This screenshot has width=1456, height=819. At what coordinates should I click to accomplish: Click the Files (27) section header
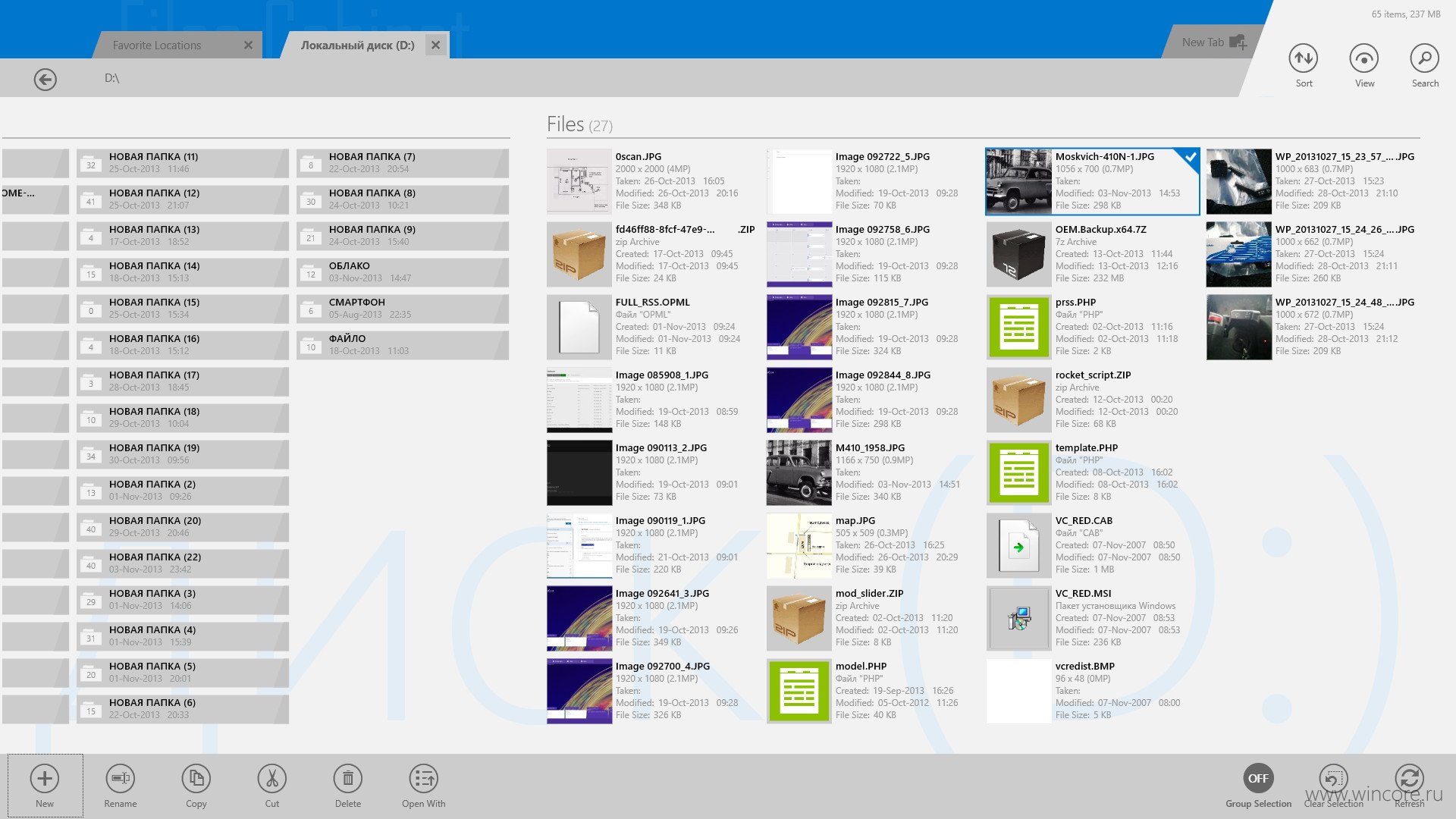tap(579, 124)
